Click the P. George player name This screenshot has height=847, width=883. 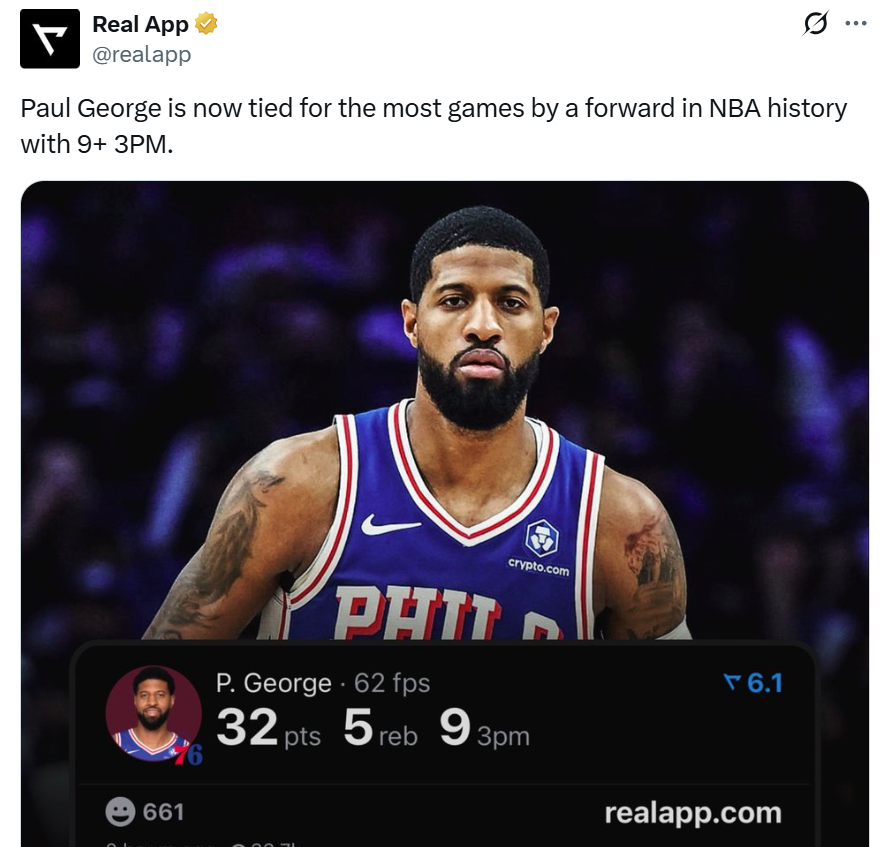tap(273, 683)
